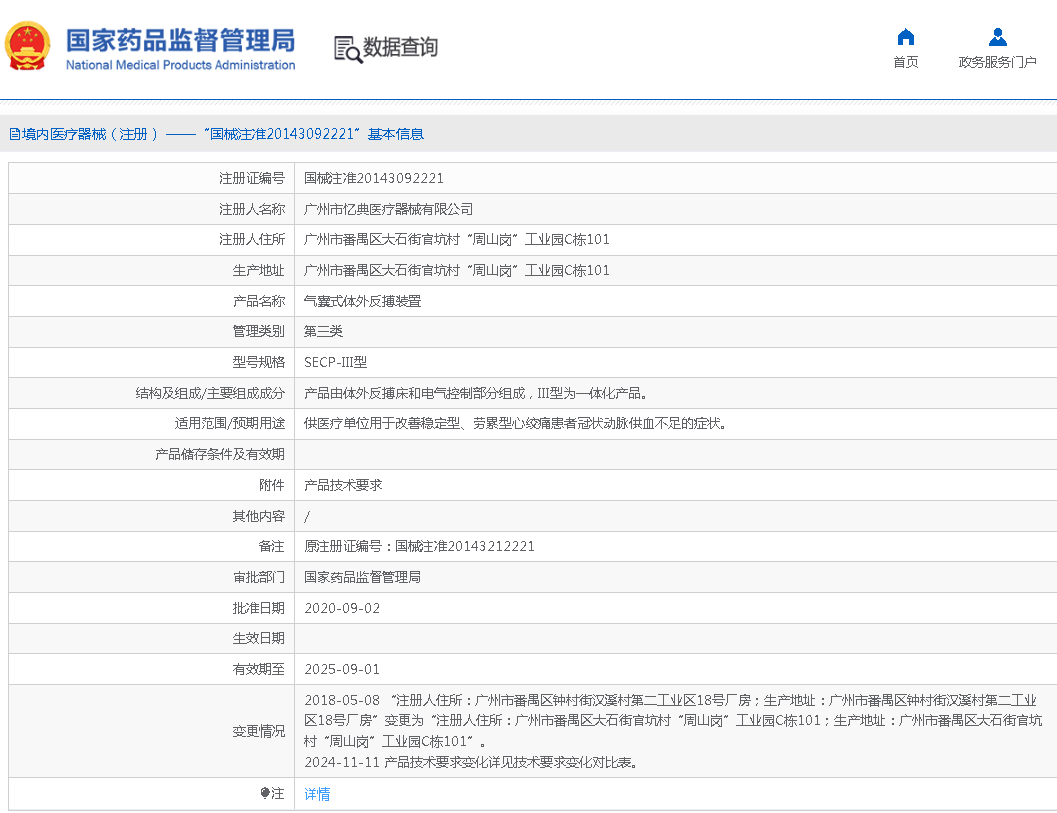Image resolution: width=1057 pixels, height=813 pixels.
Task: Click the 数据查询 magnifier document icon
Action: tap(347, 48)
